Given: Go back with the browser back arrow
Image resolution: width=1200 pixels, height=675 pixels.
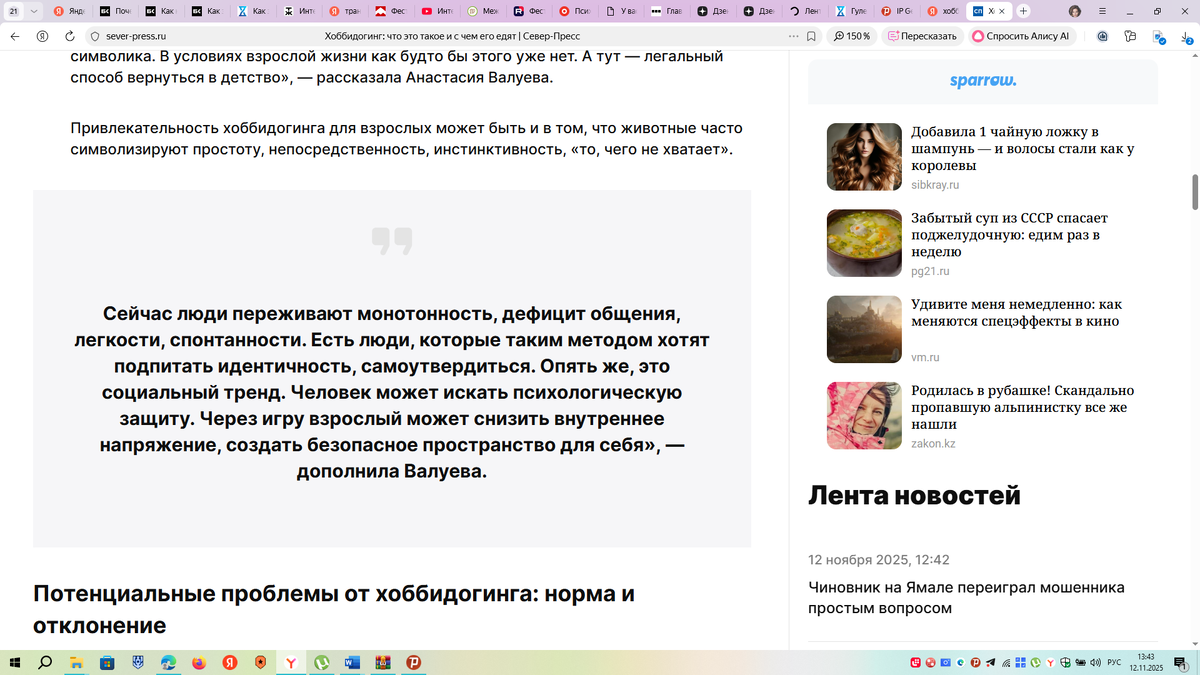Looking at the screenshot, I should point(15,36).
